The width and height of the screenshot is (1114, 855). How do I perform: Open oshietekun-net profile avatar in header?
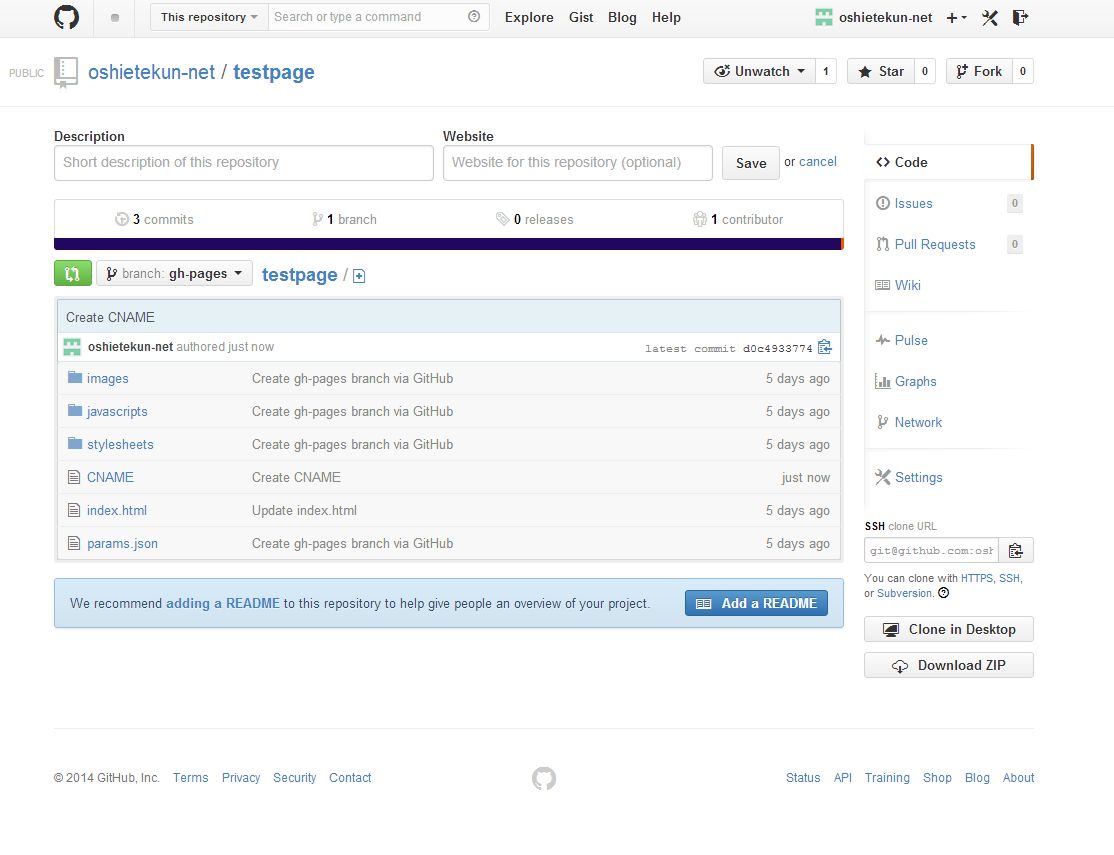tap(823, 17)
